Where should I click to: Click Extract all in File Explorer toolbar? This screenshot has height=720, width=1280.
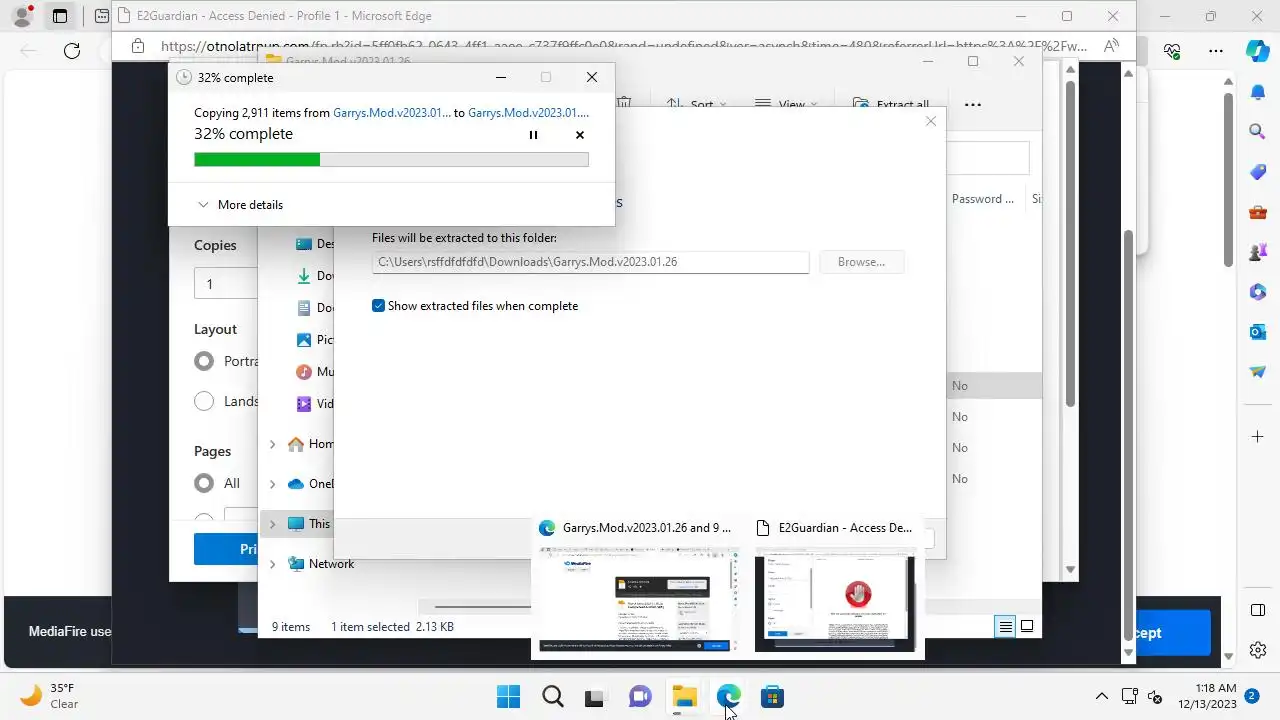pyautogui.click(x=891, y=104)
